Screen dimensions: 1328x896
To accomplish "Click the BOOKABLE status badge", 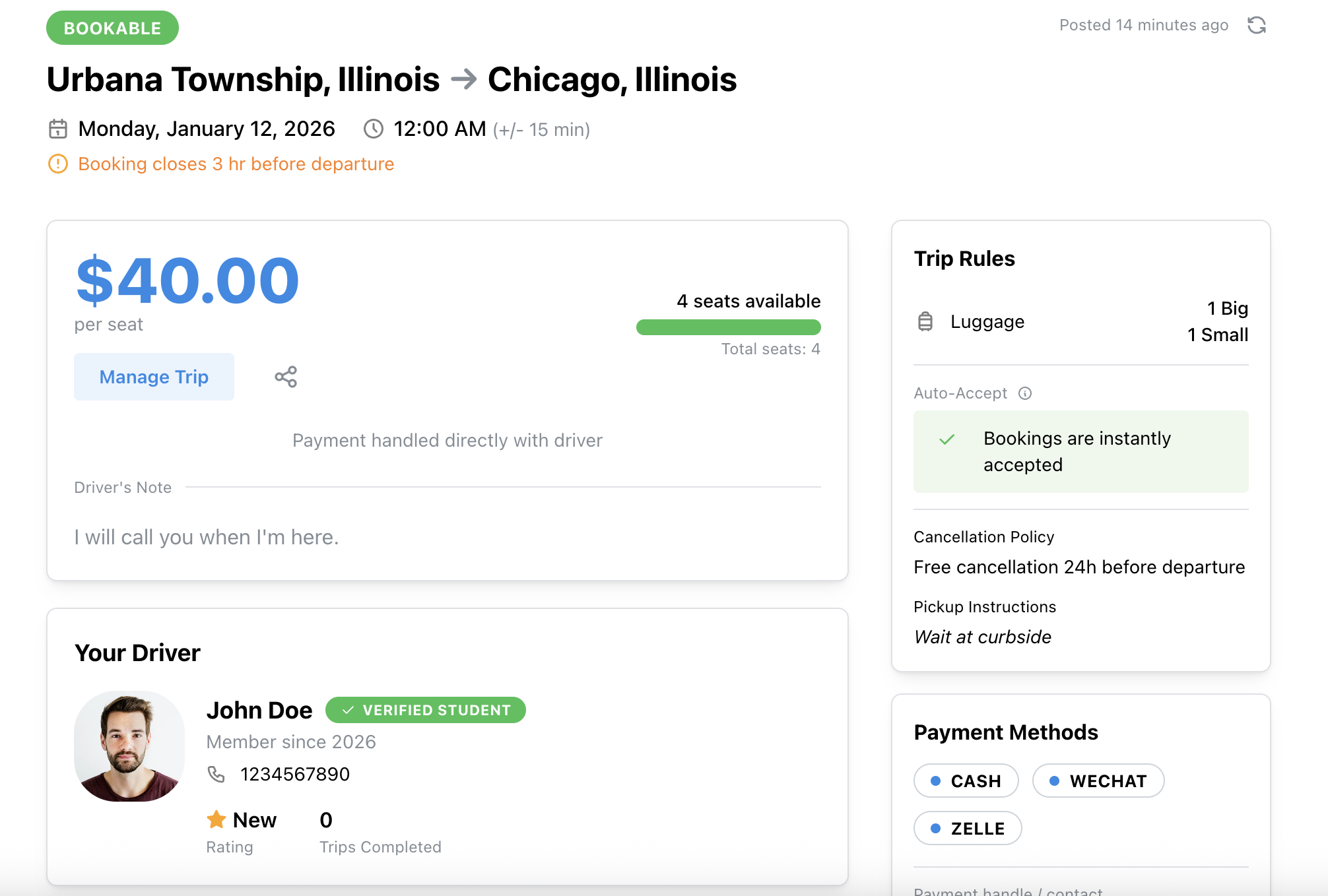I will [112, 28].
